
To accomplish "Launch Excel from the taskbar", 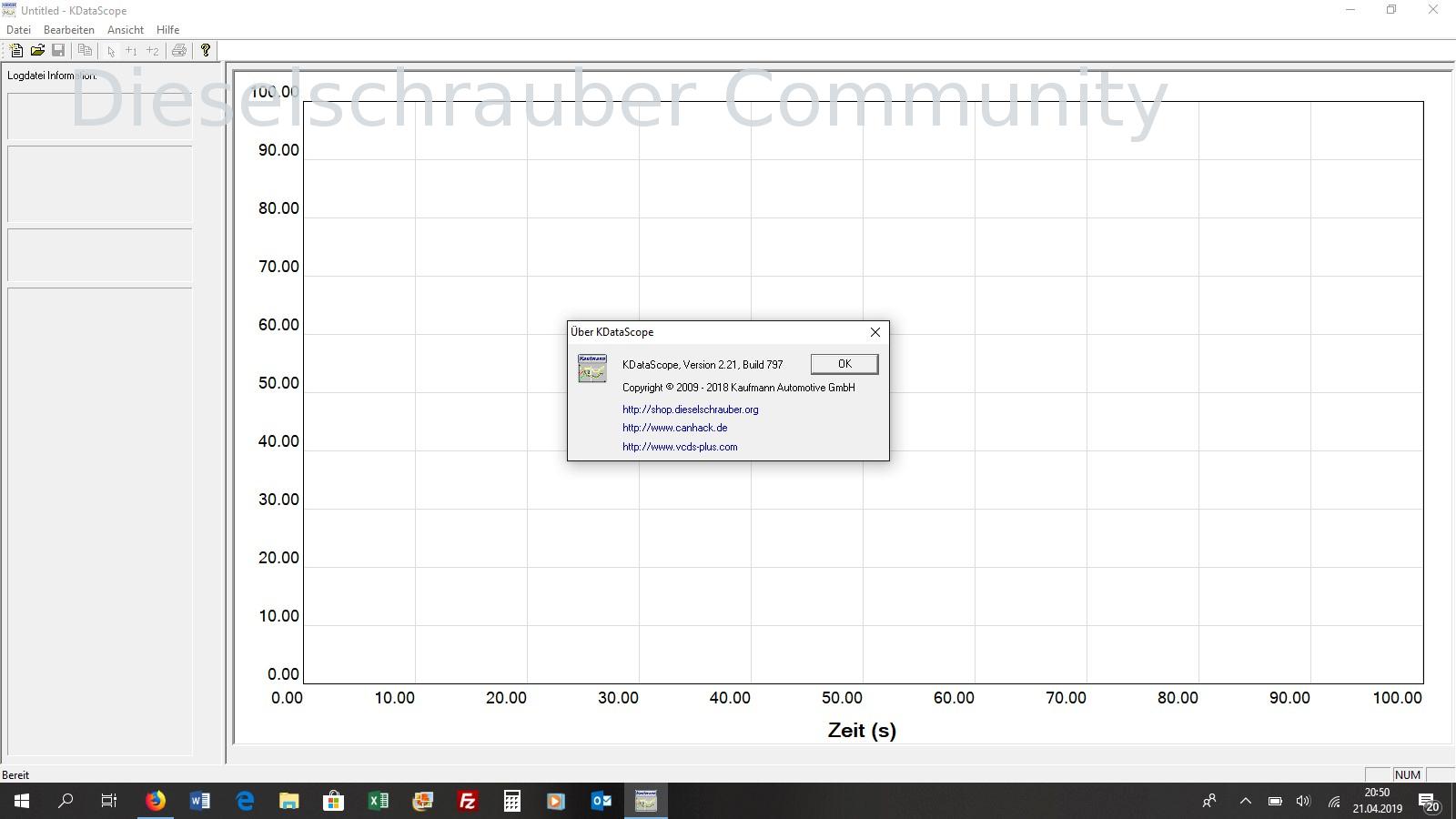I will (x=379, y=801).
